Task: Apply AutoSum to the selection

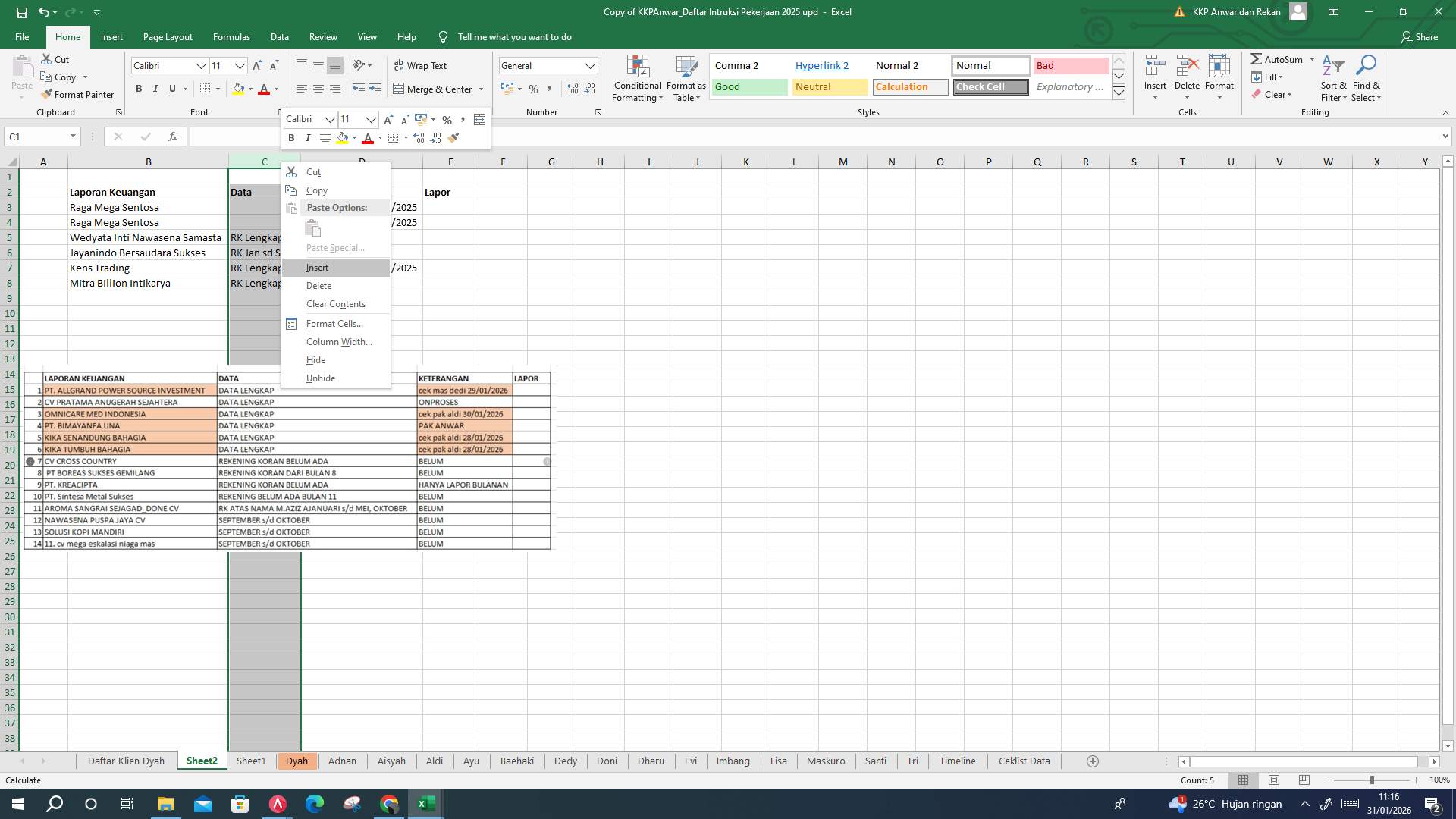Action: tap(1282, 59)
